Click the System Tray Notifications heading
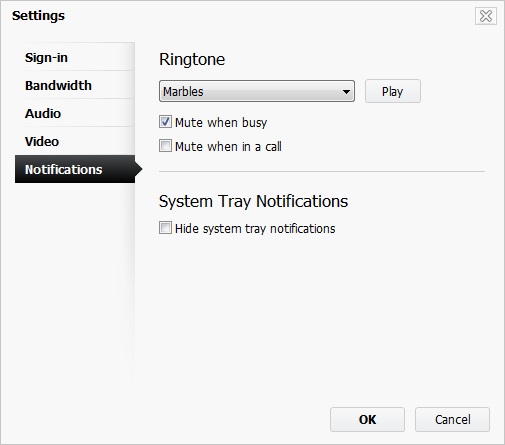Screen dimensions: 505x445 (253, 201)
